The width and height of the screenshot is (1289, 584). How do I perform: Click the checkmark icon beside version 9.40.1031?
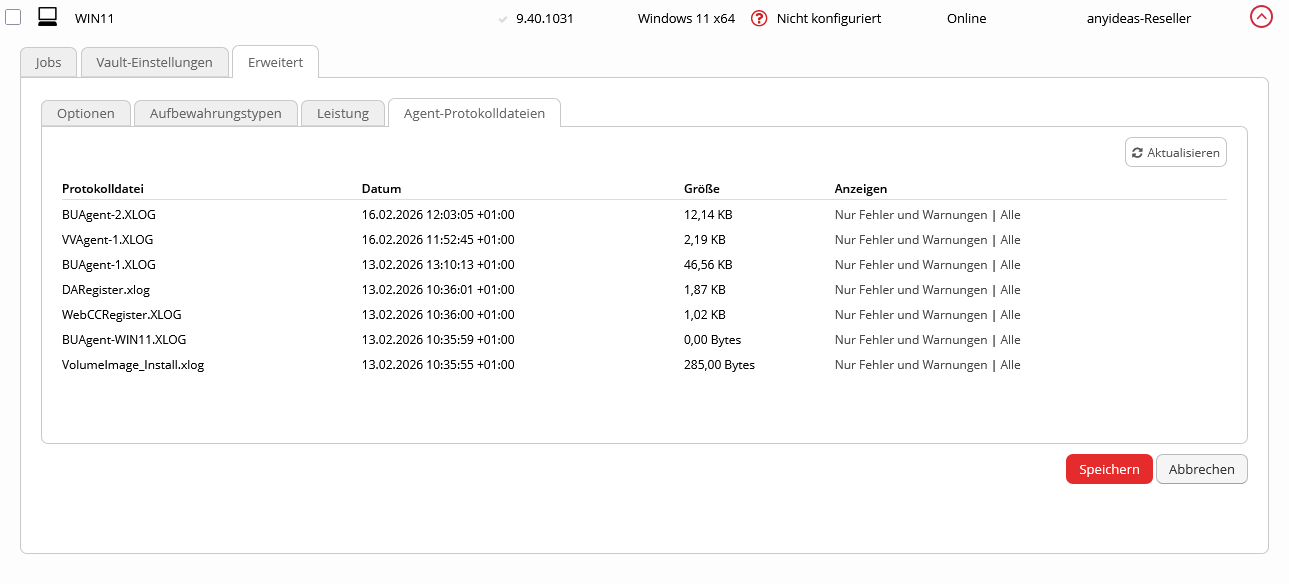pos(503,19)
